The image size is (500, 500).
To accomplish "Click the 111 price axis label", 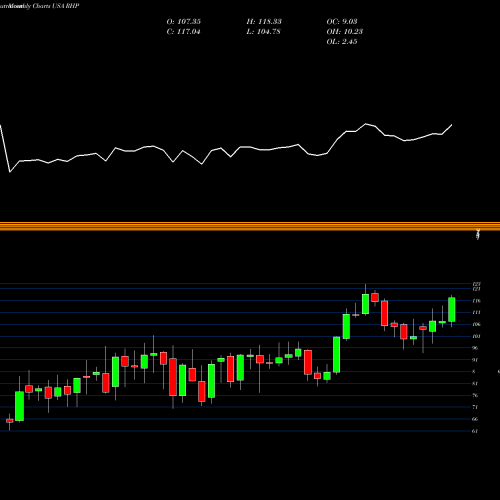I will coord(477,313).
